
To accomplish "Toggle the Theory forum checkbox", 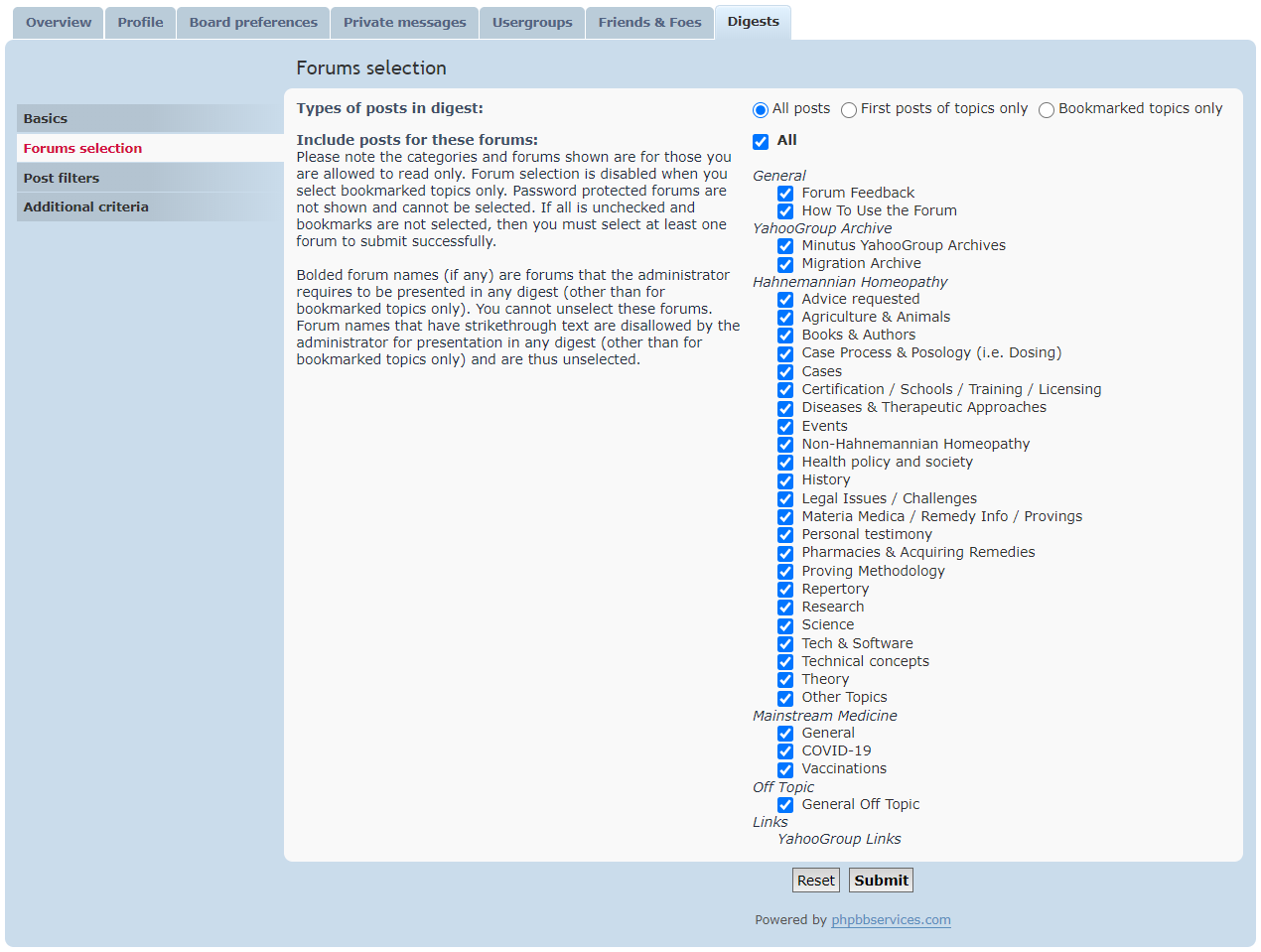I will (785, 680).
